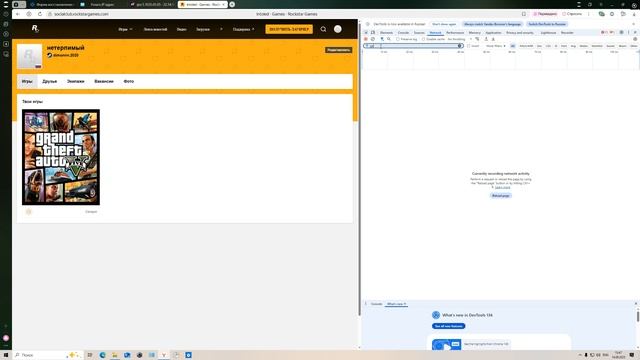Click Don't show again in the info bar

tap(444, 24)
